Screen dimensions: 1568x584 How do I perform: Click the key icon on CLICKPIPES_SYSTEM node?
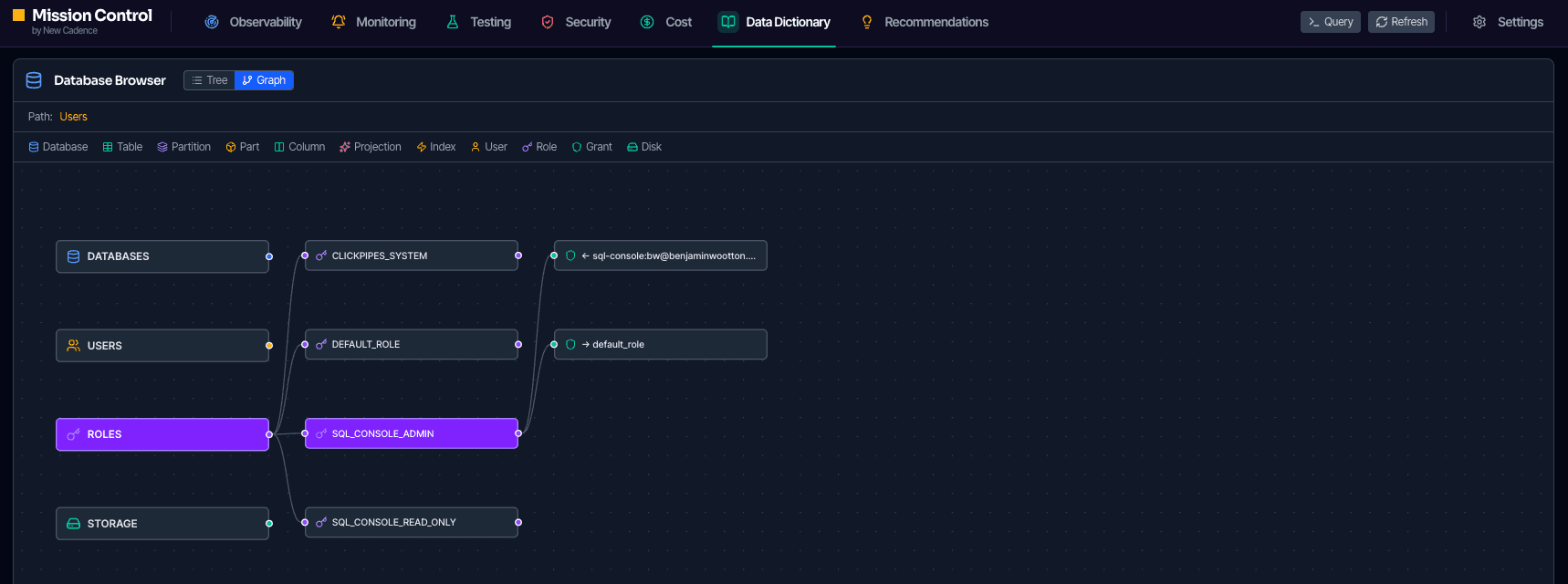click(x=321, y=255)
